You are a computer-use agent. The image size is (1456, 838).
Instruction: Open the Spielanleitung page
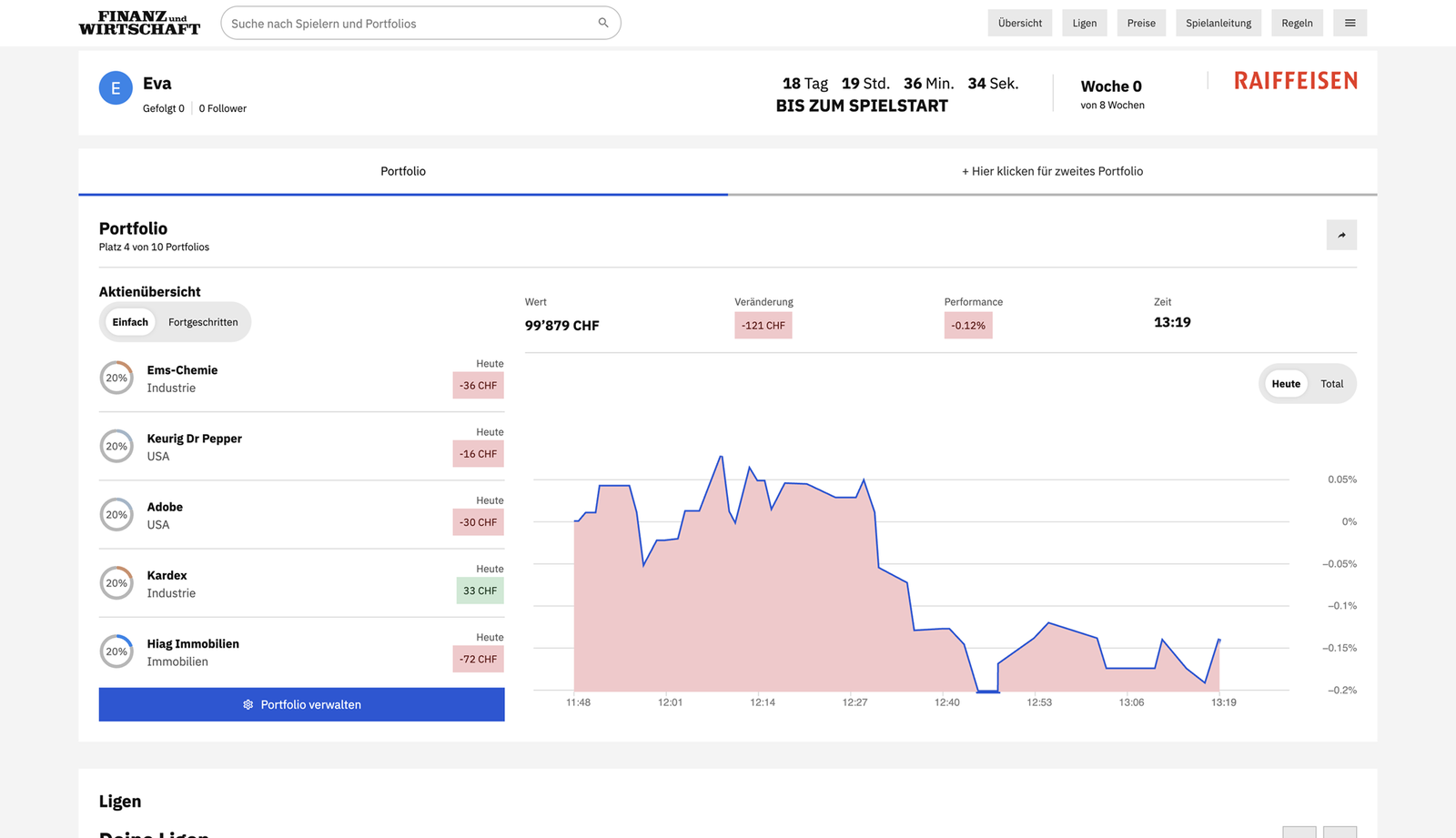coord(1218,23)
